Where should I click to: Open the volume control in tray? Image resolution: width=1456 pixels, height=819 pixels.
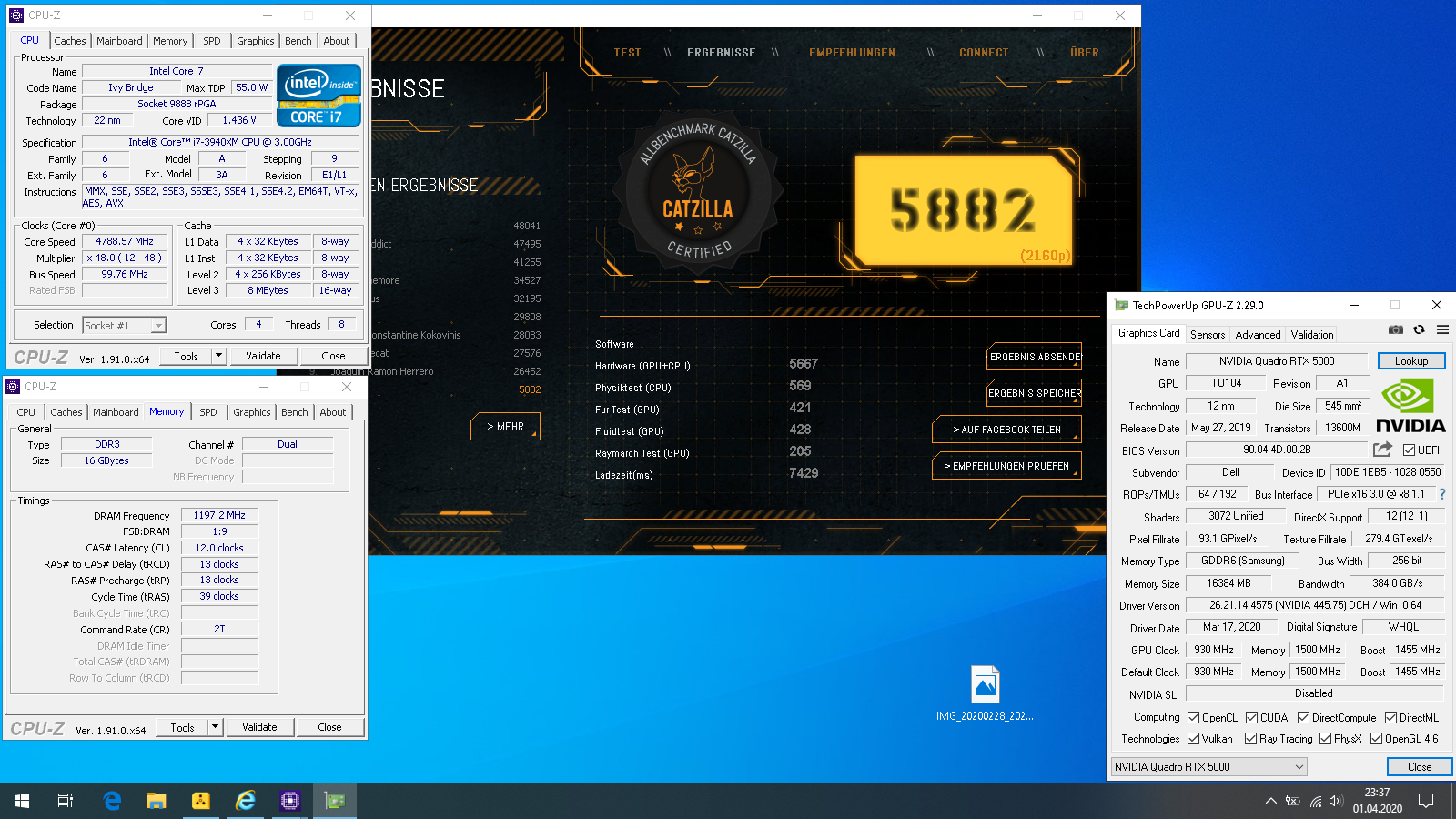coord(1336,801)
